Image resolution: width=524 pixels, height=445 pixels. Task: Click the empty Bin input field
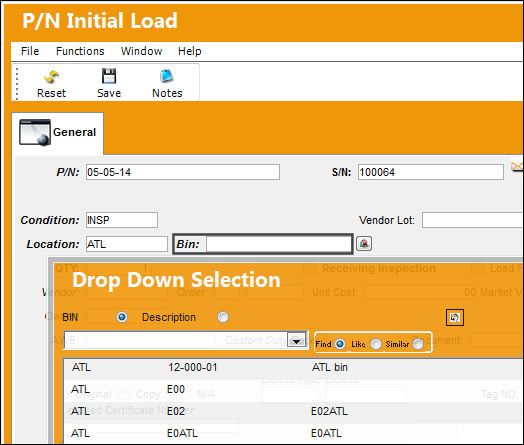(279, 244)
